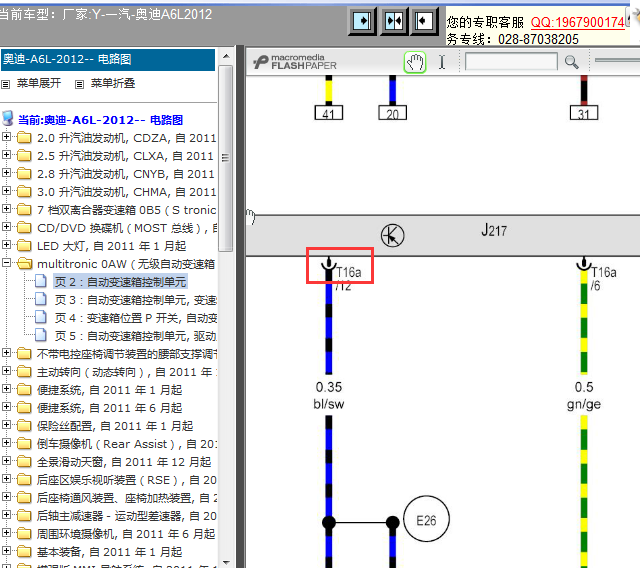Open 页 3 : 自动变速箱控制单元, 变速
The height and width of the screenshot is (568, 640).
point(136,300)
